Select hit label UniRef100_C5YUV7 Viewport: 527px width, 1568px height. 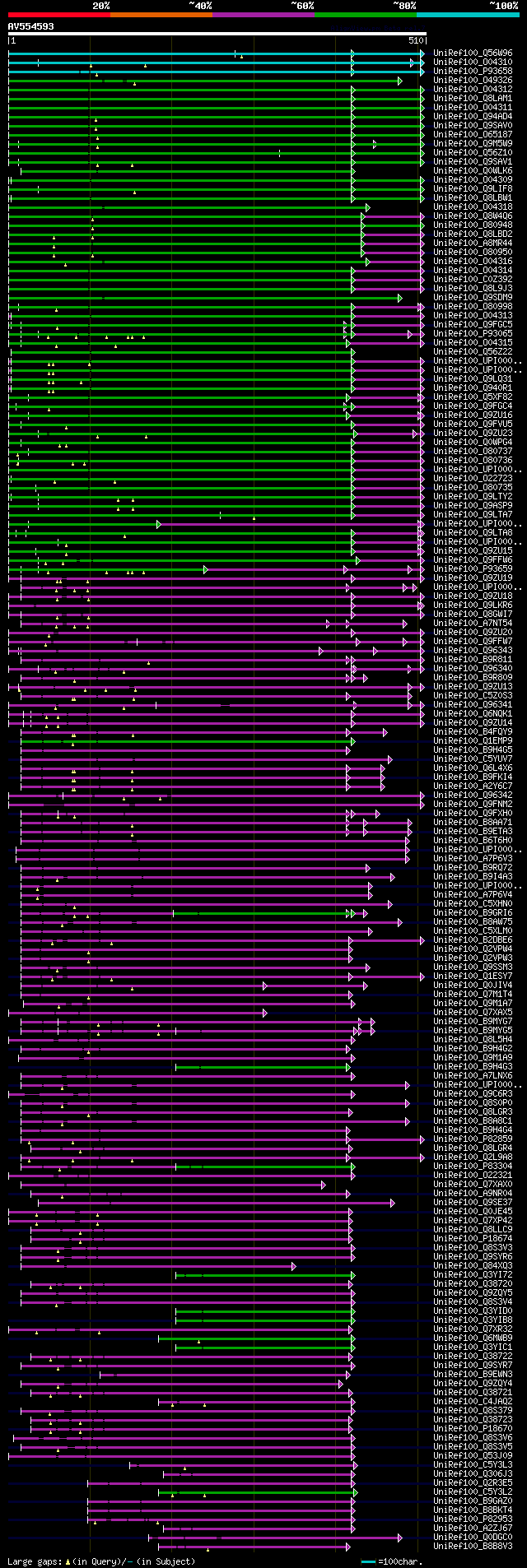(x=473, y=758)
